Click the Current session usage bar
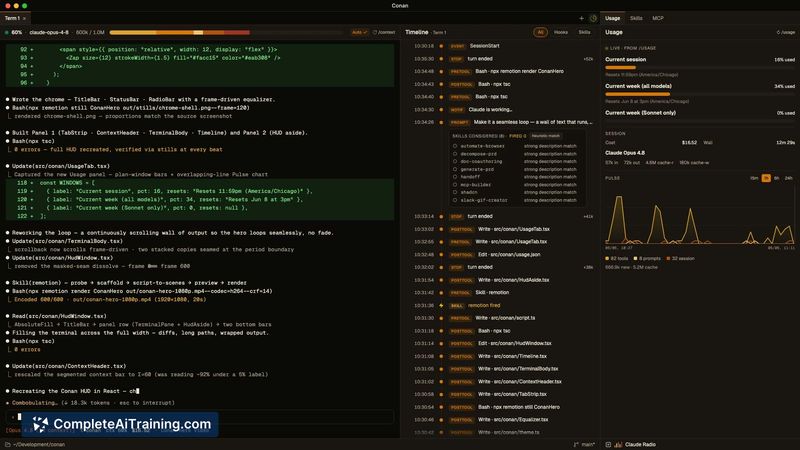 (699, 67)
